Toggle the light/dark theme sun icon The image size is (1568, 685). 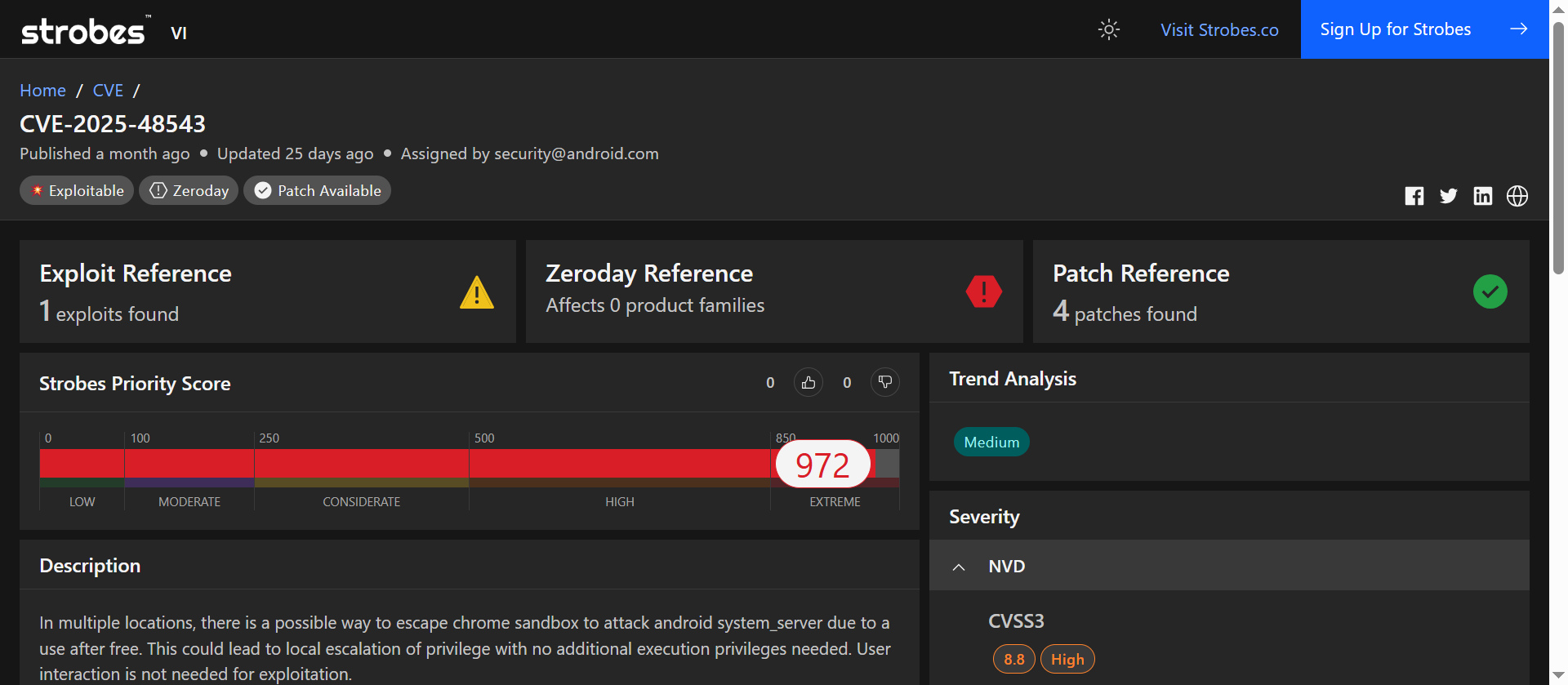coord(1108,30)
